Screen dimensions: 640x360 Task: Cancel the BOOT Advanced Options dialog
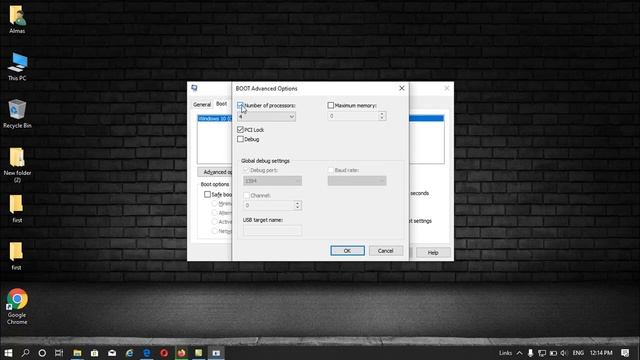[x=386, y=251]
